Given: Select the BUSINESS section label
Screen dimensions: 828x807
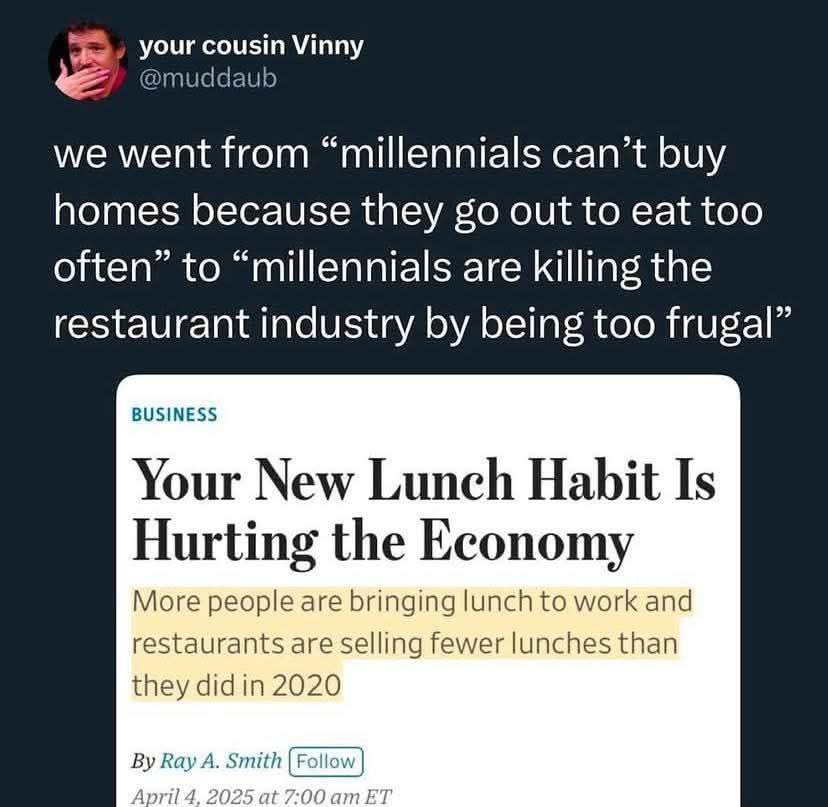Looking at the screenshot, I should tap(174, 415).
